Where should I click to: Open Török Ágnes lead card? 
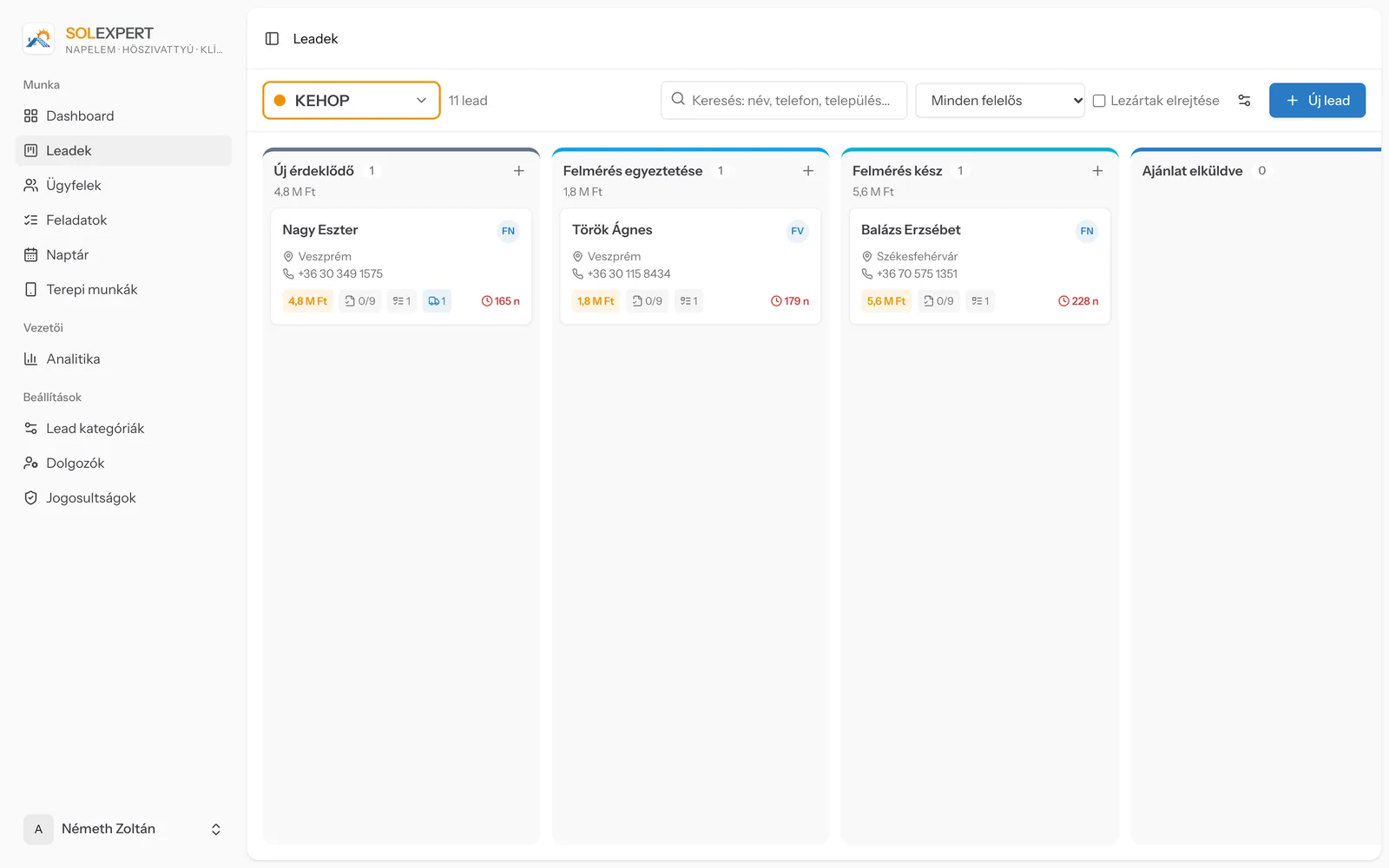[690, 266]
